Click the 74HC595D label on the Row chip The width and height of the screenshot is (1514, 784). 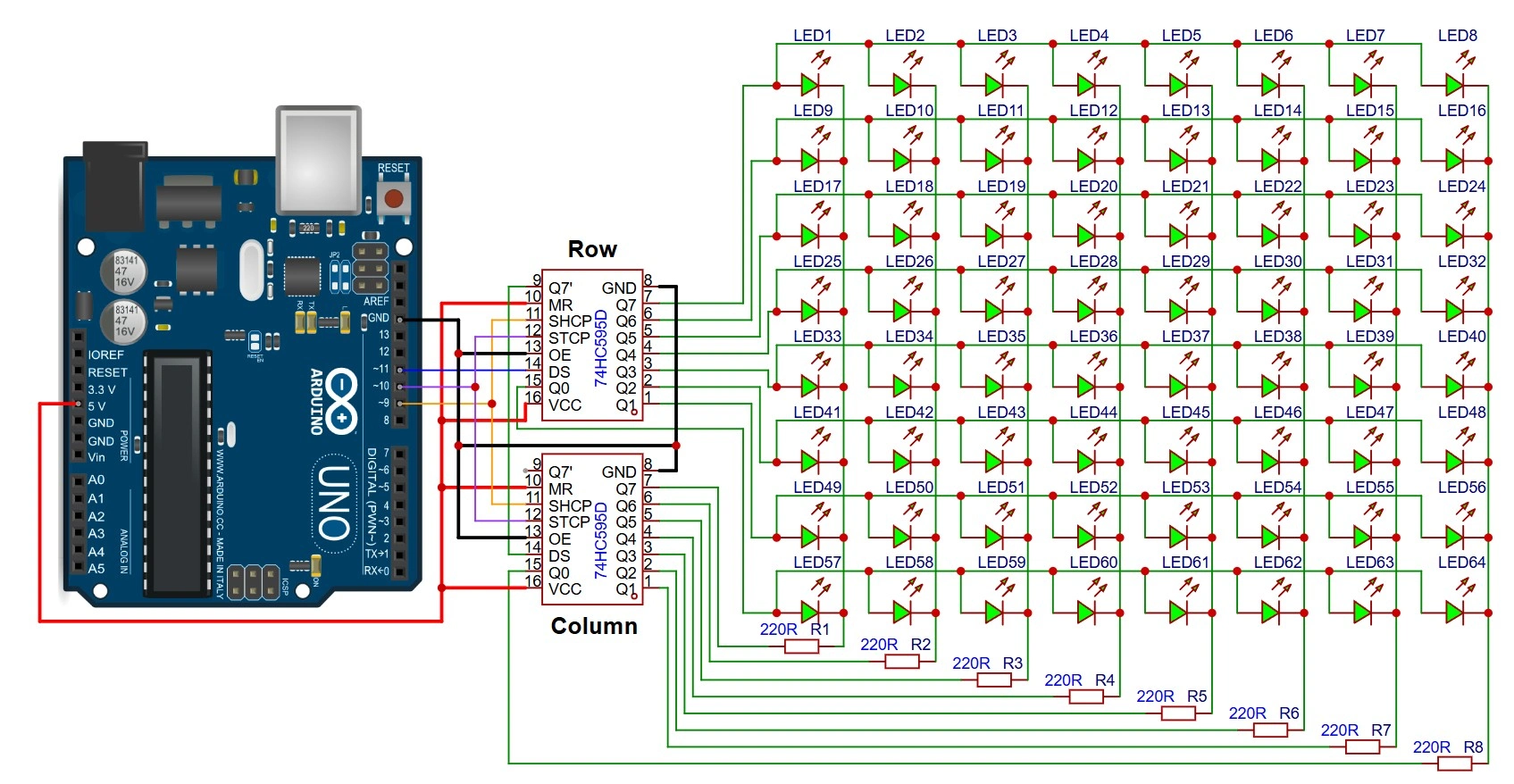tap(601, 348)
